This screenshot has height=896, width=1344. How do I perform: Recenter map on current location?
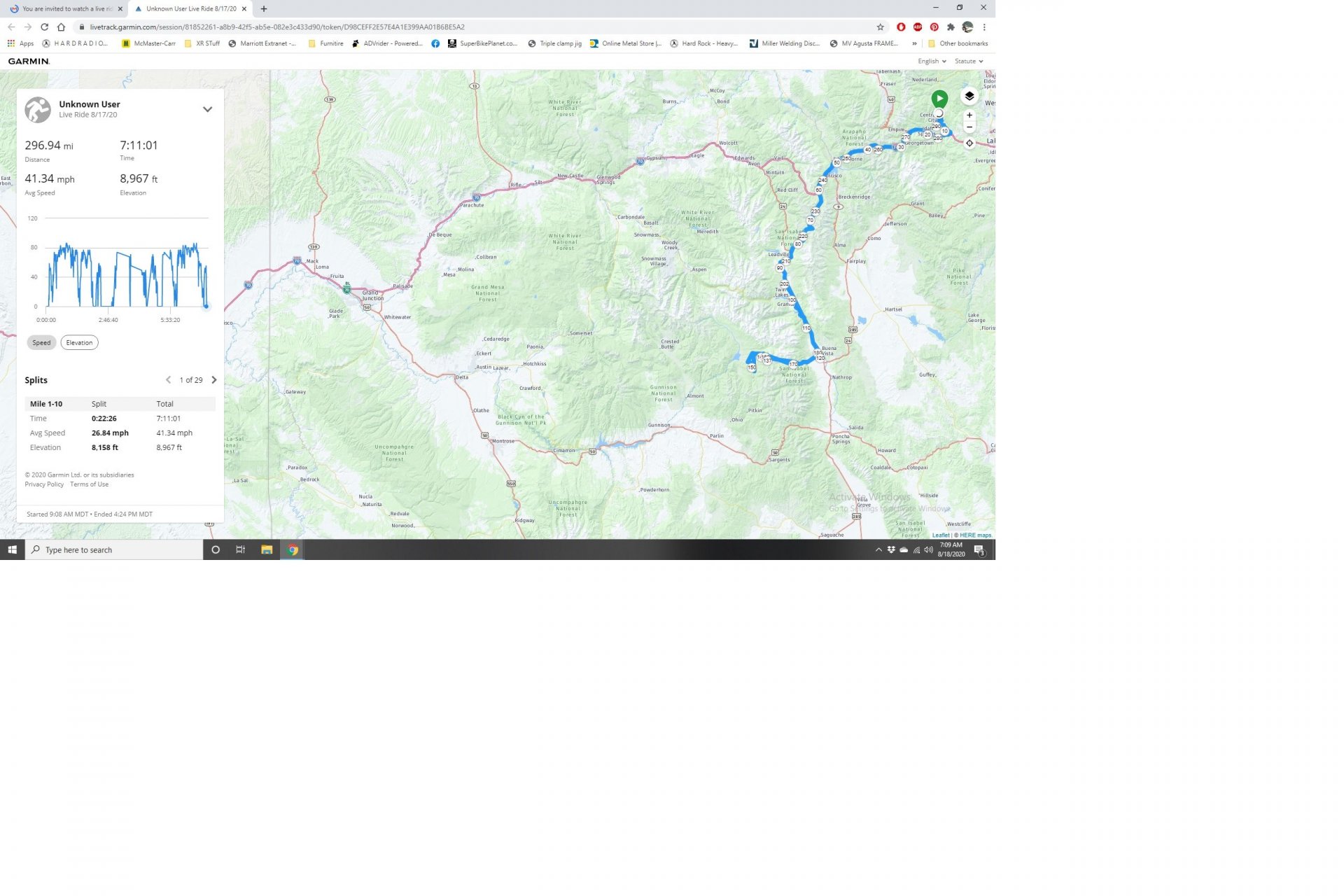(969, 143)
